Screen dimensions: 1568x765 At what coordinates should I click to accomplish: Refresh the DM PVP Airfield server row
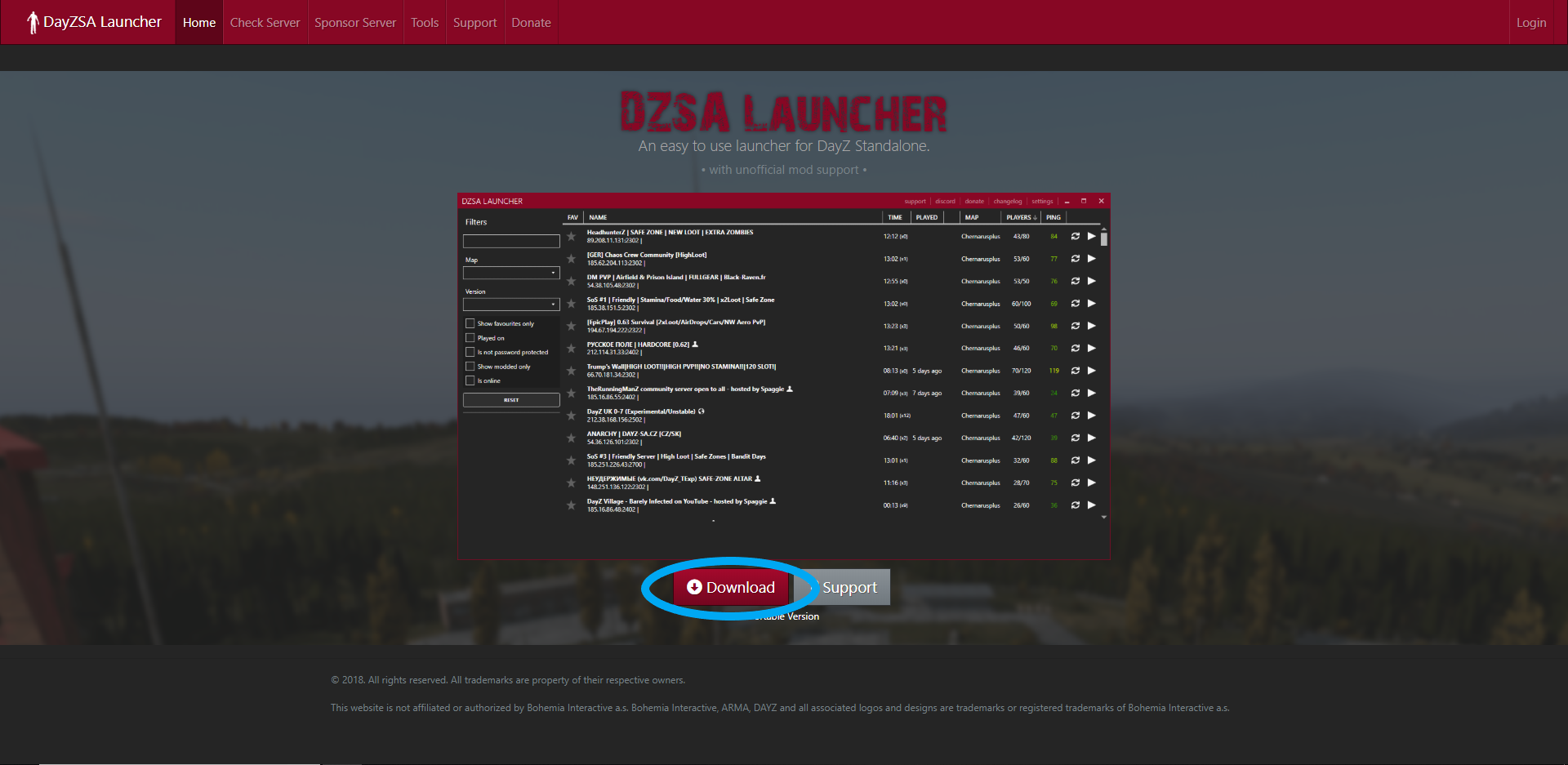[1076, 281]
